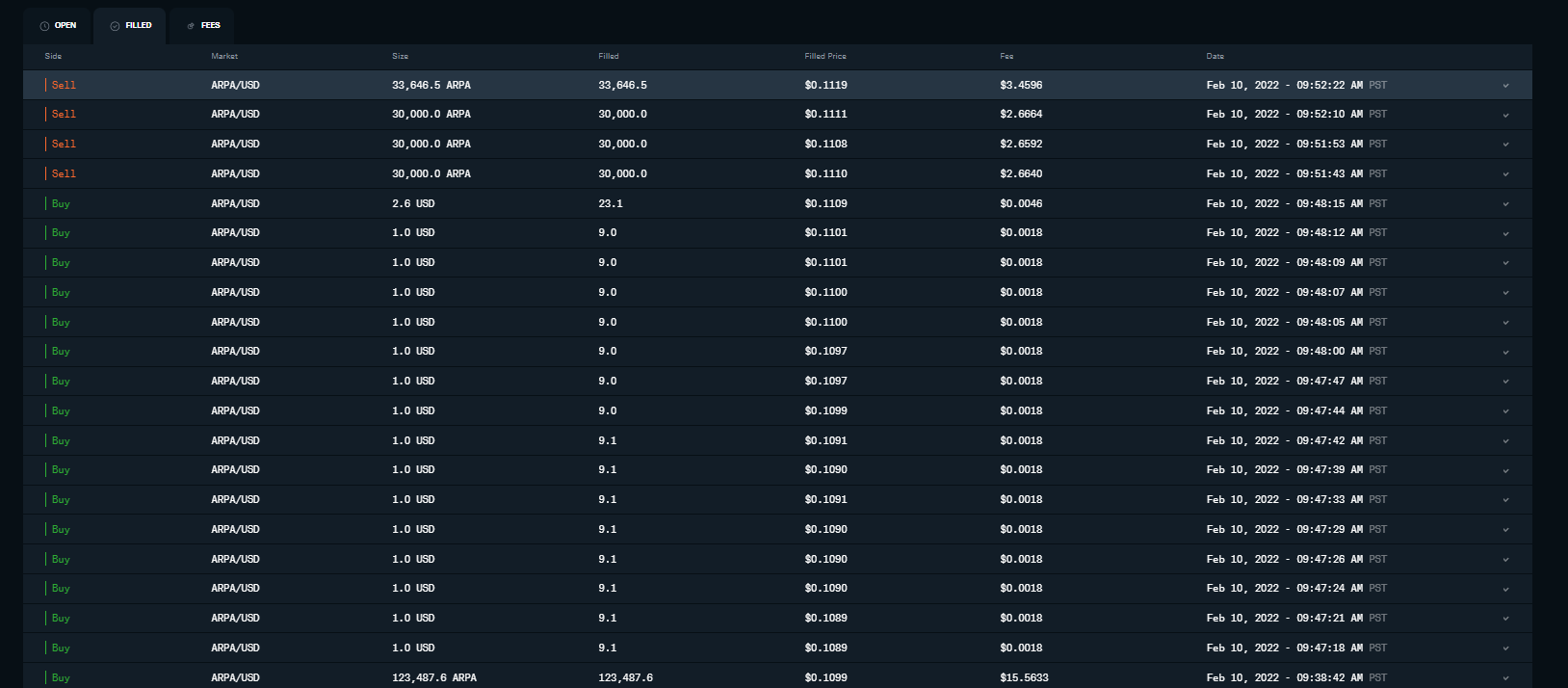Click the clock icon on the Open tab
The image size is (1568, 688).
(x=44, y=26)
